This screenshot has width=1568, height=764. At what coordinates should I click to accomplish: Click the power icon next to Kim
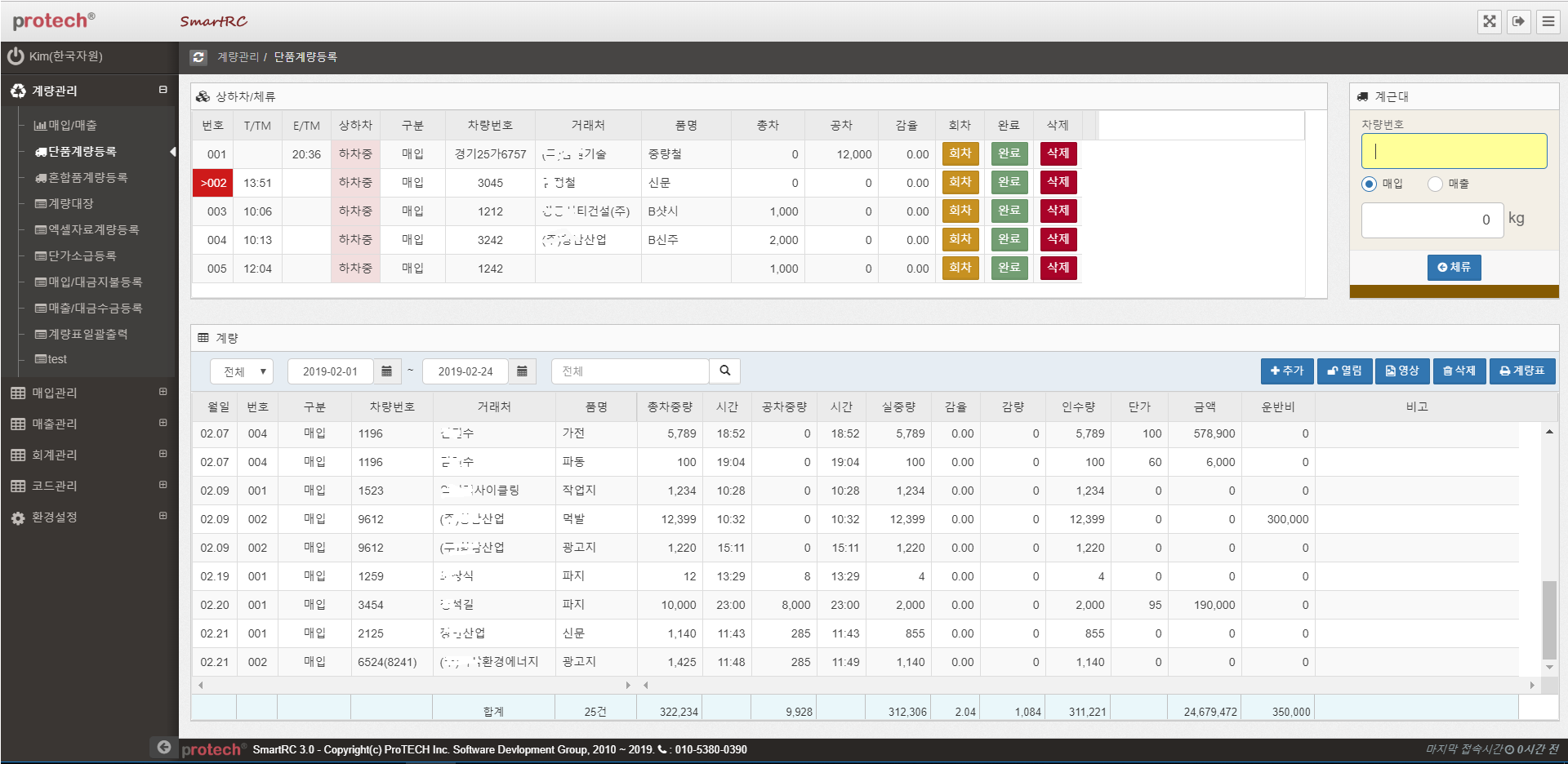[x=16, y=56]
